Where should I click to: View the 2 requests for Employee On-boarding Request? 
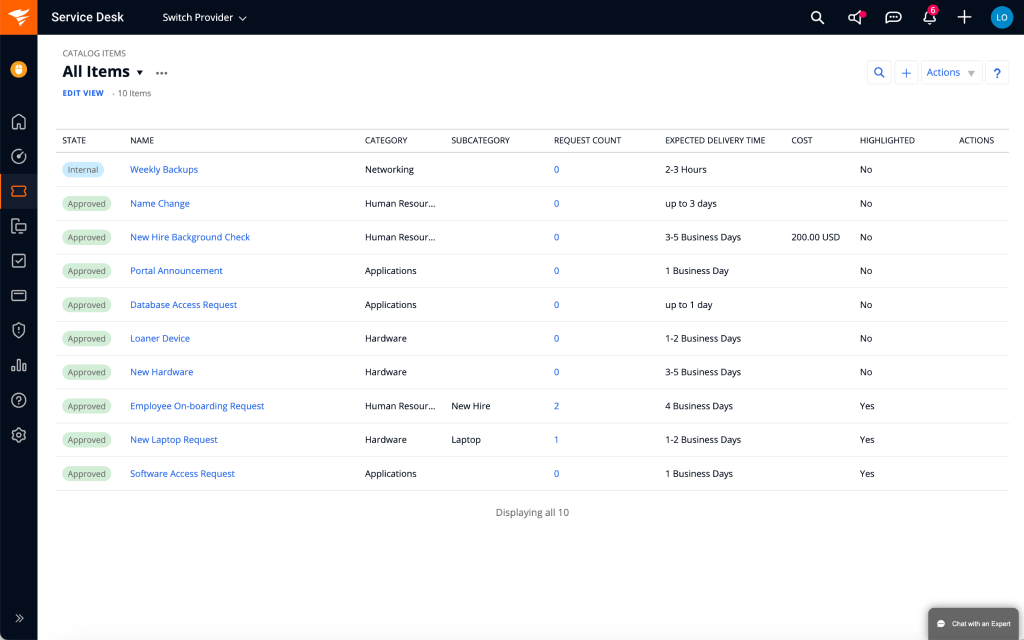pyautogui.click(x=556, y=406)
